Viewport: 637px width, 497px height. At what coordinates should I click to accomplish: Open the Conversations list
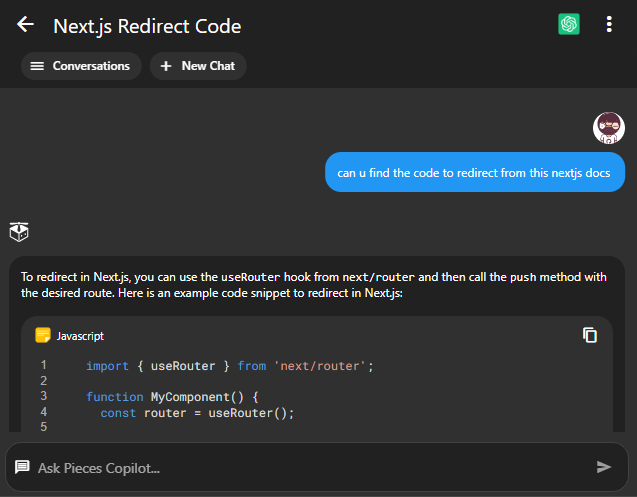[81, 66]
